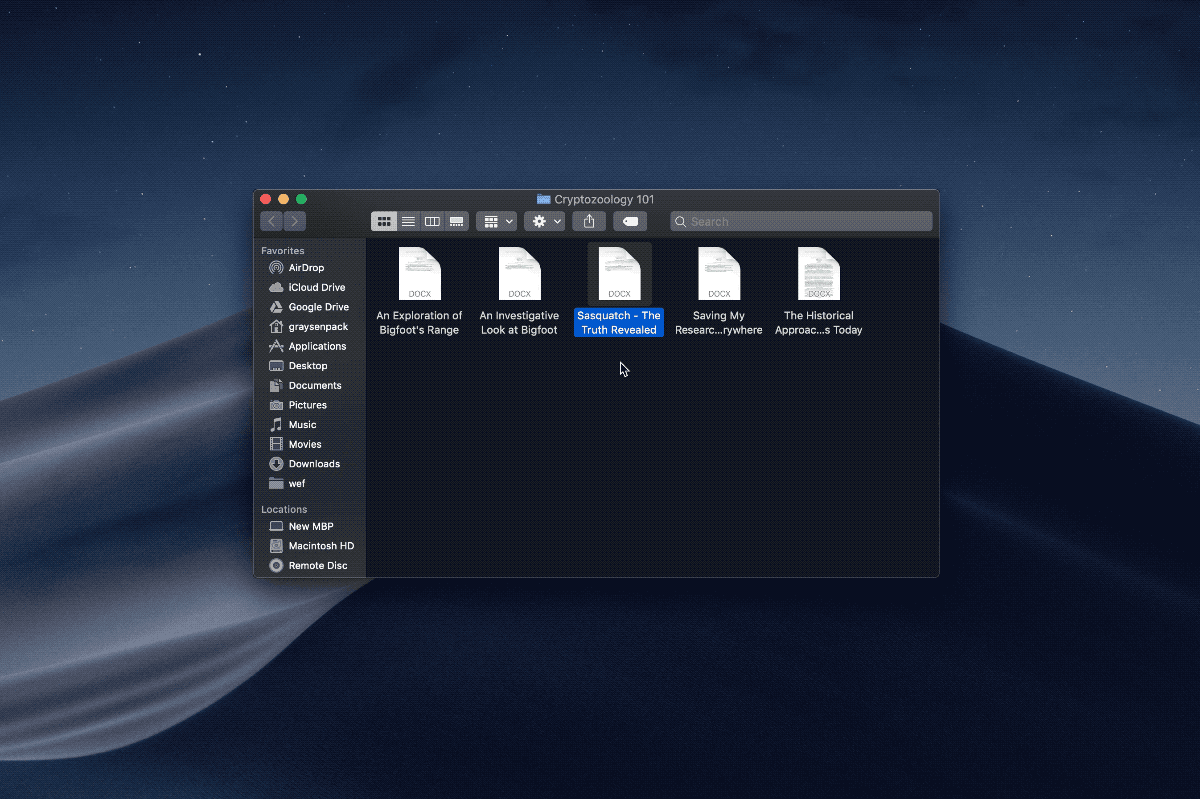Viewport: 1200px width, 799px height.
Task: Click the Share button in toolbar
Action: [589, 221]
